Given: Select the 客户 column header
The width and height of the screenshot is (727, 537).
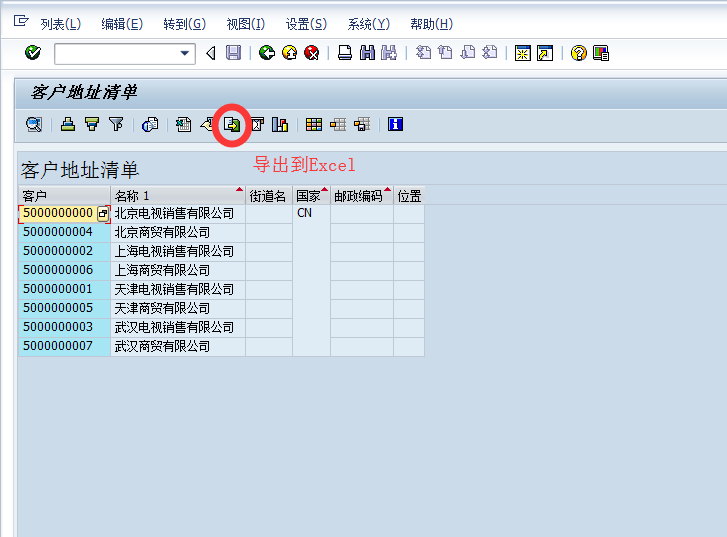Looking at the screenshot, I should (64, 196).
